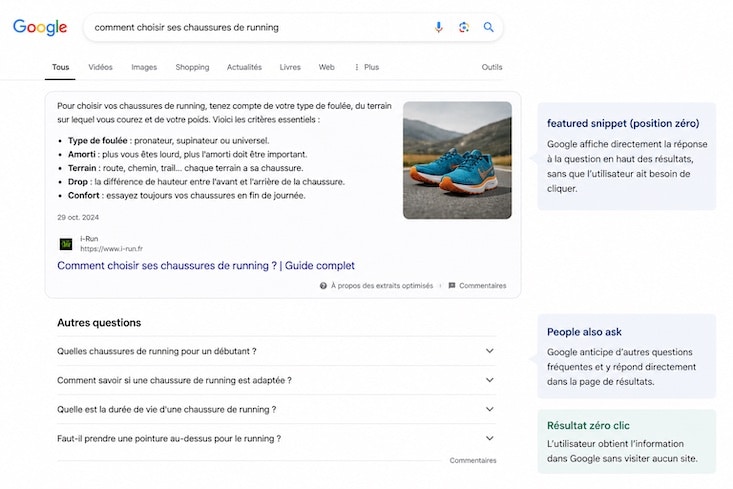This screenshot has width=733, height=489.
Task: Open Google Lens image search icon
Action: 463,27
